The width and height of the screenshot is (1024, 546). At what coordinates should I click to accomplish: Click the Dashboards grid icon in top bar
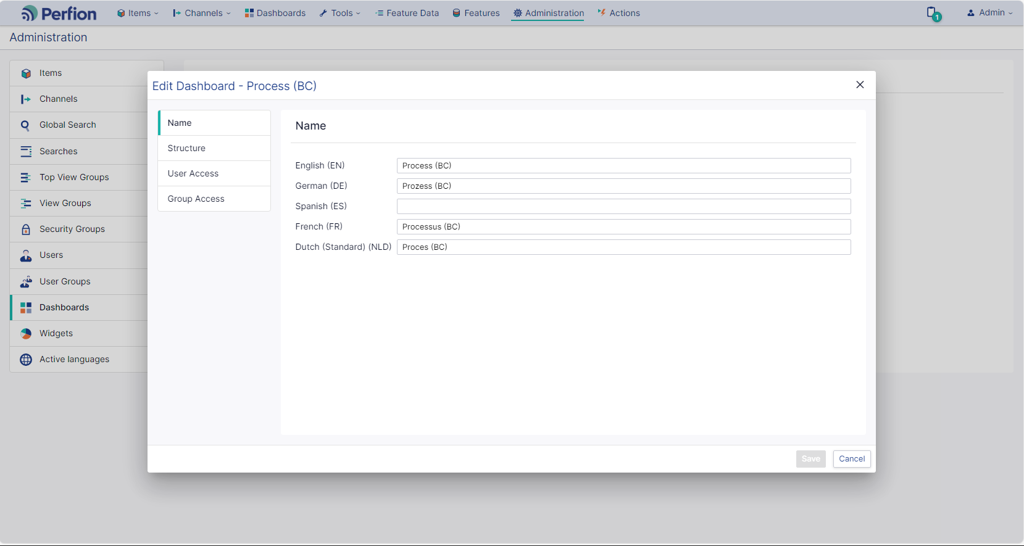pyautogui.click(x=249, y=13)
